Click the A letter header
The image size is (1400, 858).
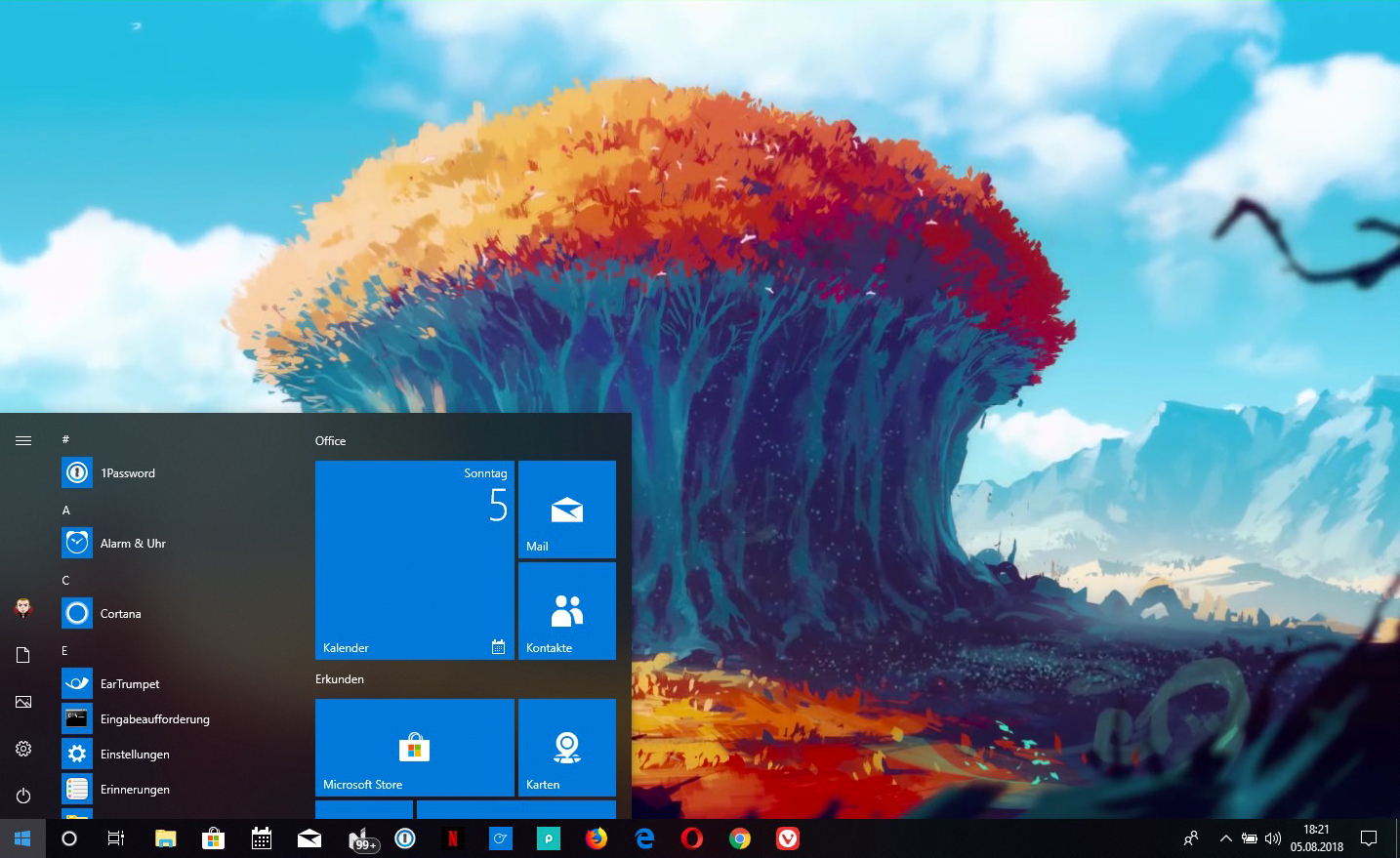65,510
